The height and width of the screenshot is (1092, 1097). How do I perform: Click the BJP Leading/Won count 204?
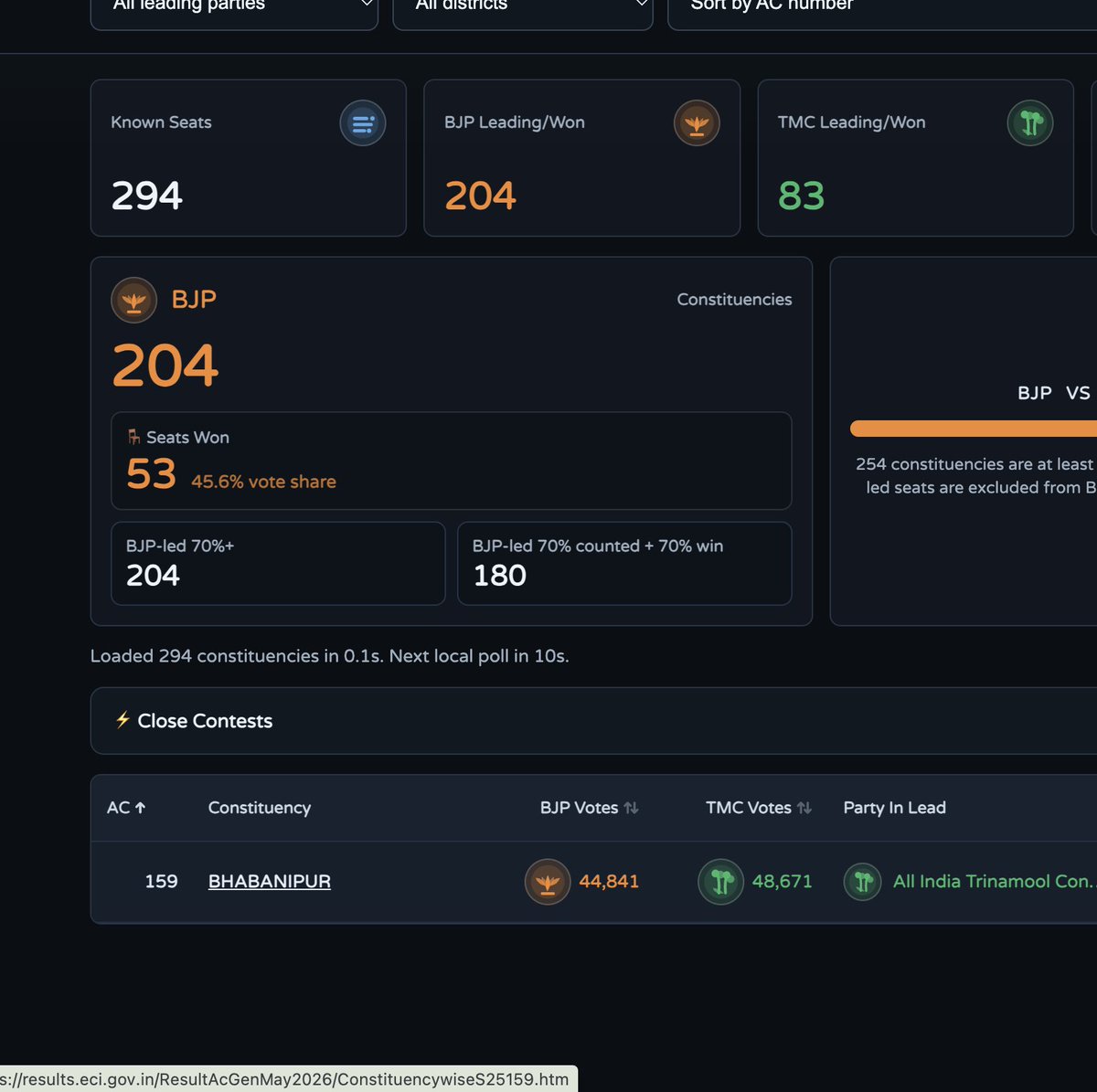[x=481, y=196]
